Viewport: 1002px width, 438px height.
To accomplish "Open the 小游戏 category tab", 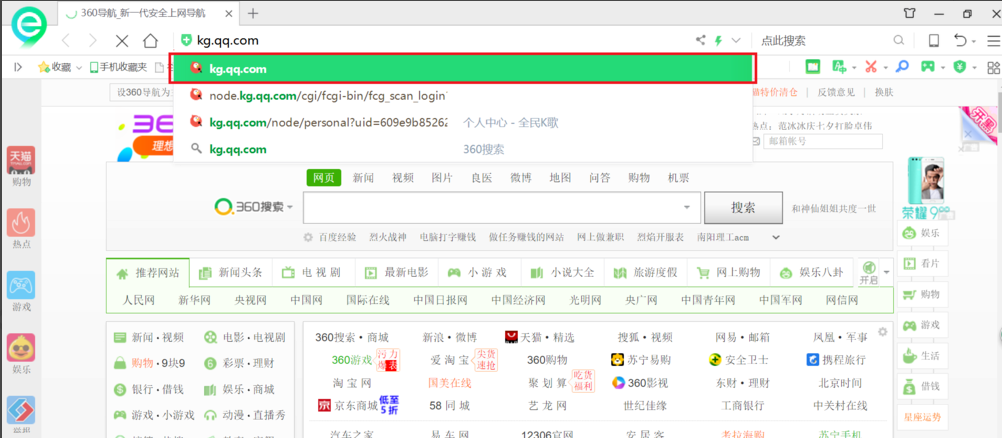I will tap(479, 273).
